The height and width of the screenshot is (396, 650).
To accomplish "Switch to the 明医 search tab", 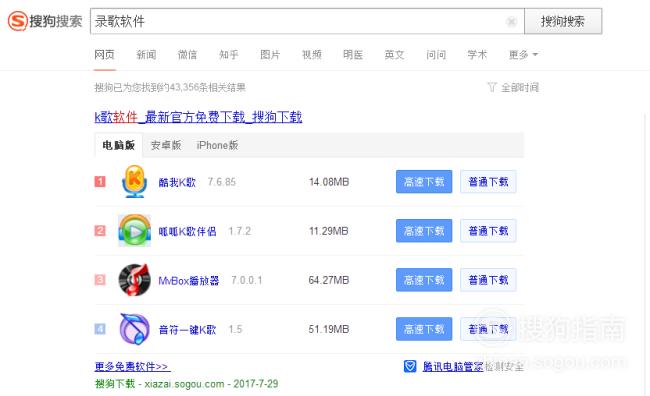I will tap(353, 54).
